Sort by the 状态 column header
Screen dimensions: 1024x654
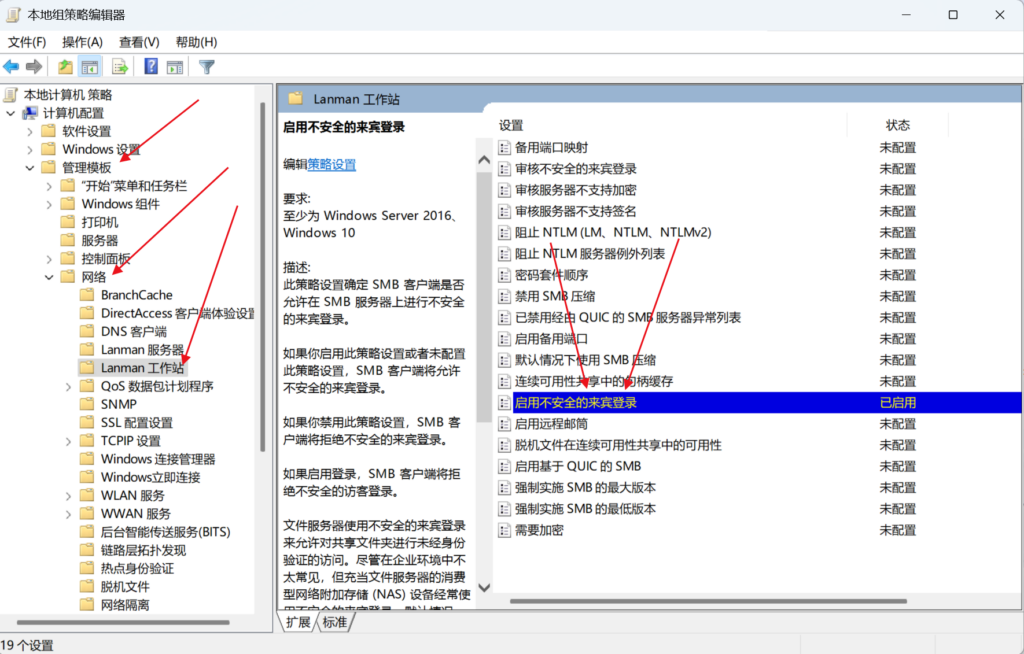[x=897, y=125]
